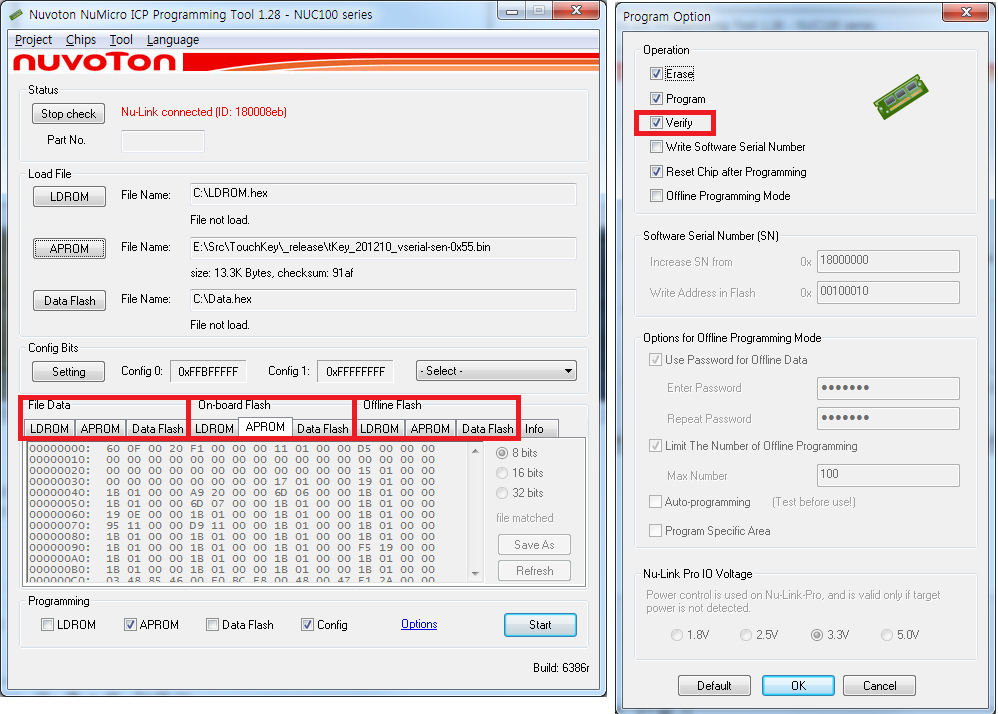Click the Config 1 value field
998x714 pixels.
(355, 372)
